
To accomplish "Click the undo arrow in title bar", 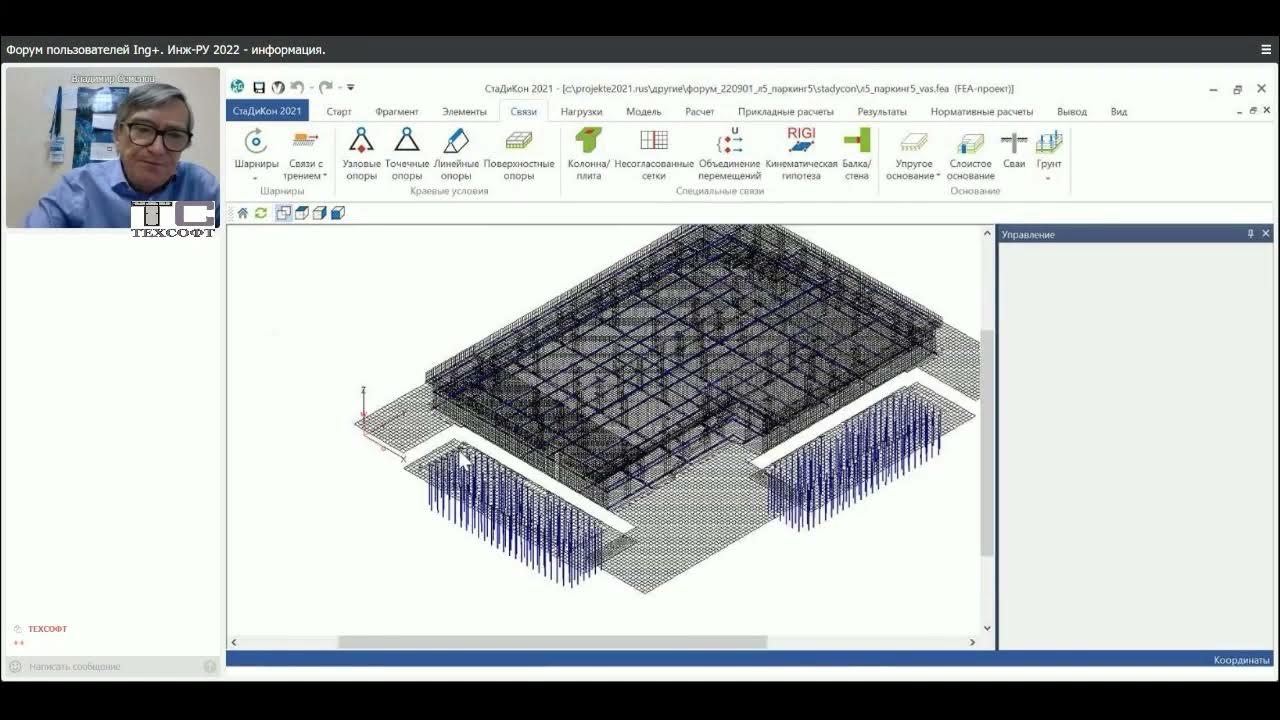I will click(x=297, y=88).
